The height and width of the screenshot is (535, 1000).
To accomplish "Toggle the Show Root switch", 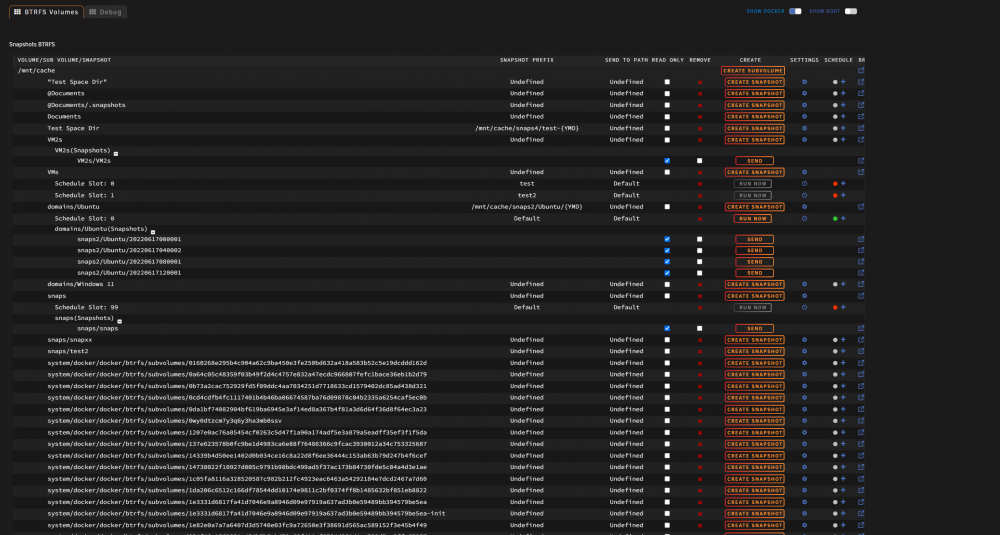I will tap(851, 11).
